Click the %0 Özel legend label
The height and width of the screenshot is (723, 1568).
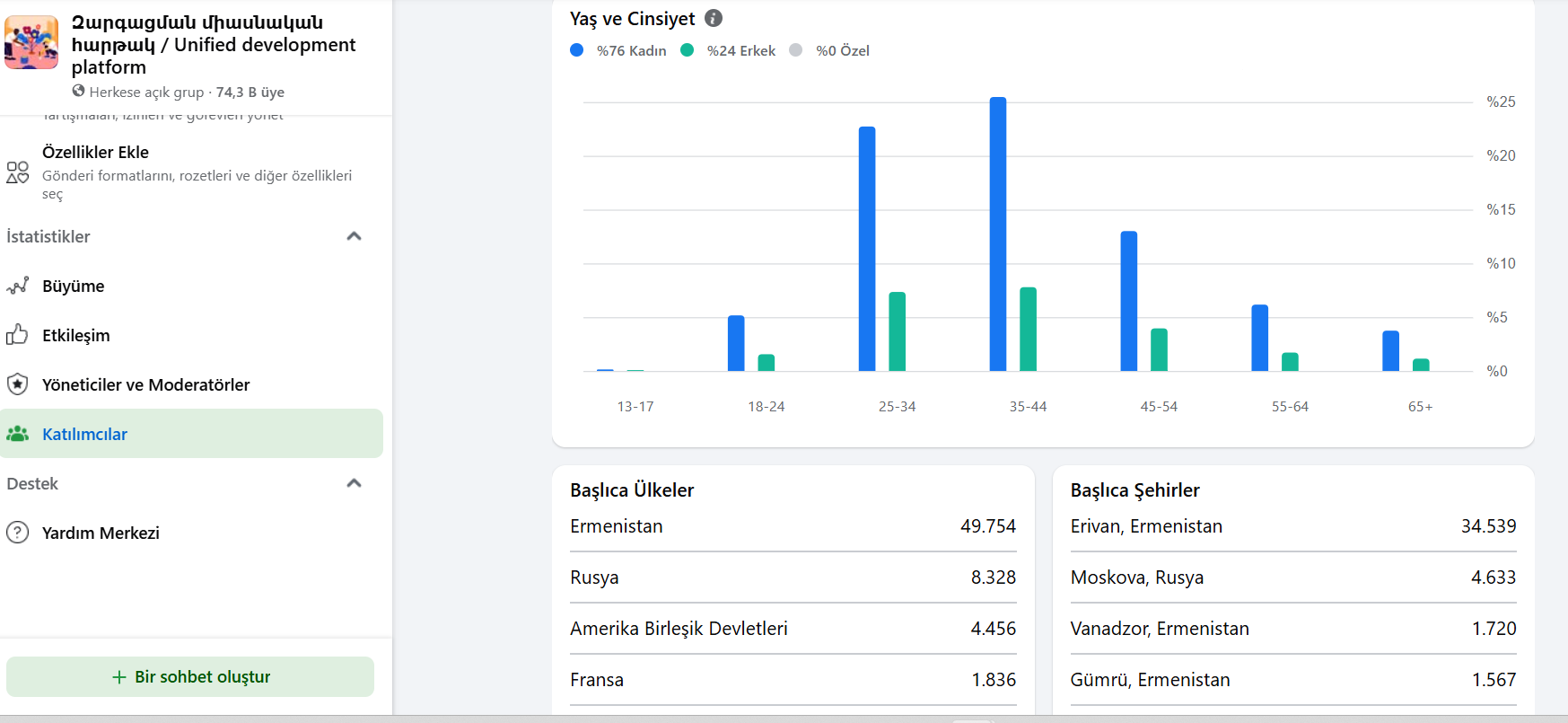[843, 50]
